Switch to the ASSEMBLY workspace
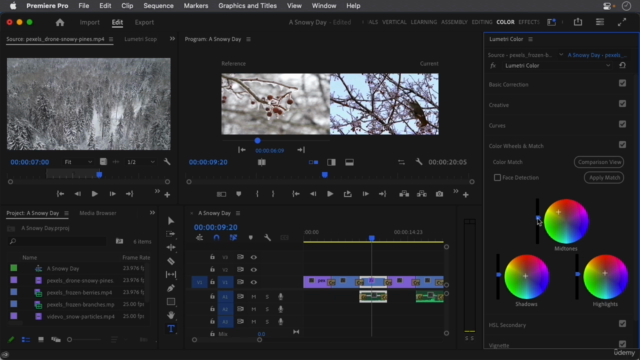Screen dimensions: 640x360 [x=454, y=22]
